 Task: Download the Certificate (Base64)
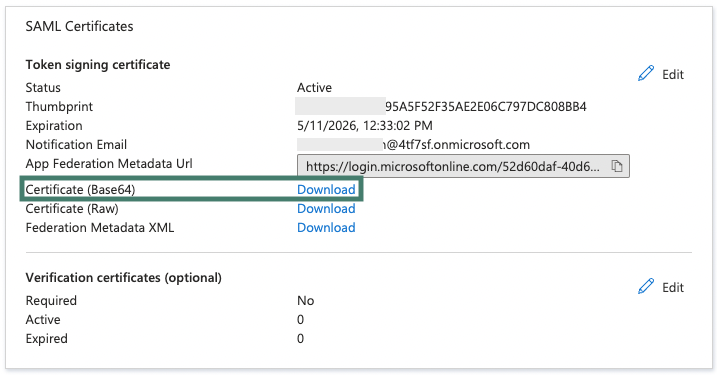pos(326,189)
